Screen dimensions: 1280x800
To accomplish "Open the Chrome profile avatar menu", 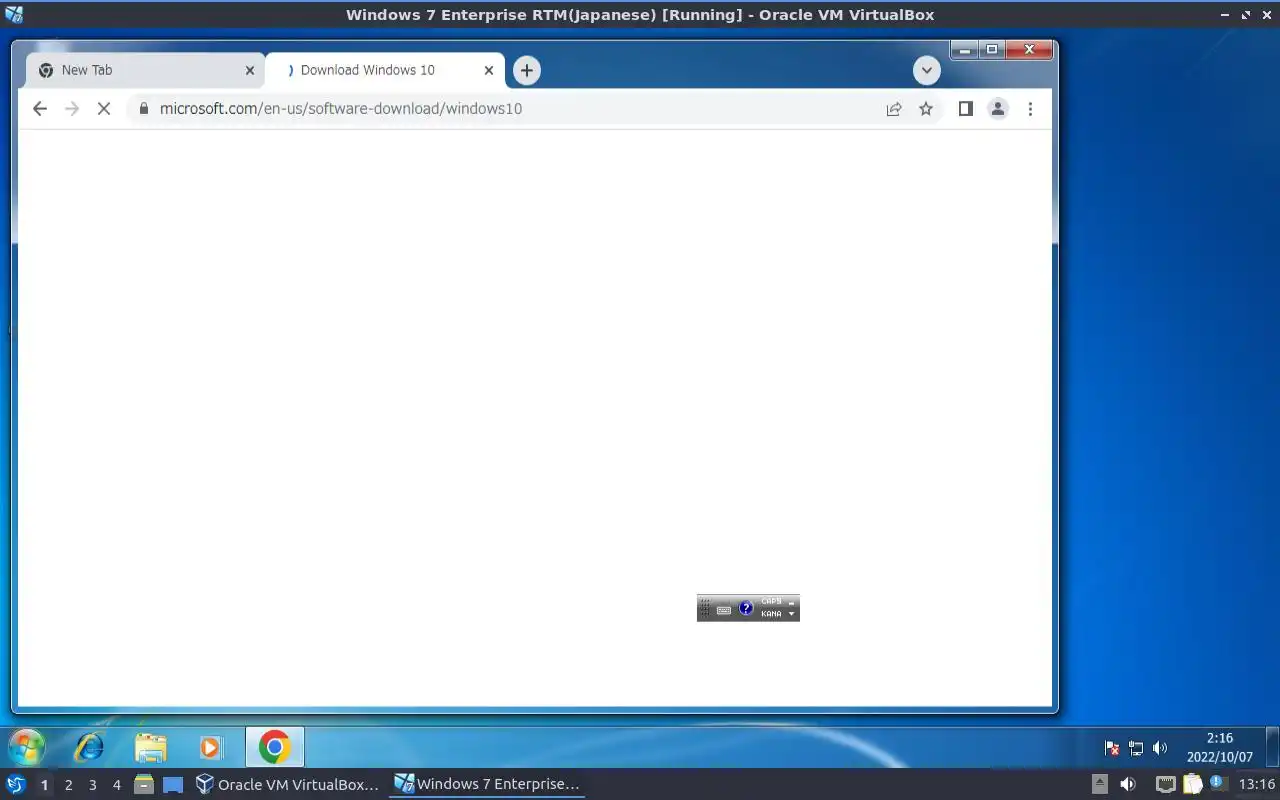I will (997, 109).
